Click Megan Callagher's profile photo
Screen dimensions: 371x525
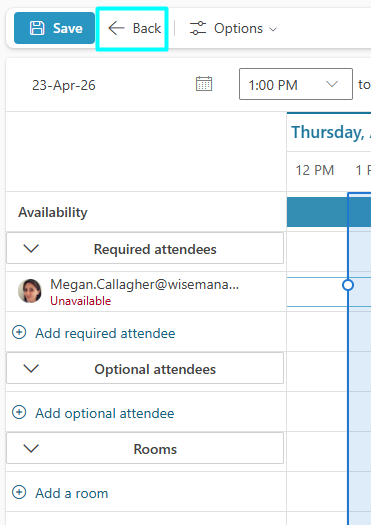pyautogui.click(x=30, y=291)
